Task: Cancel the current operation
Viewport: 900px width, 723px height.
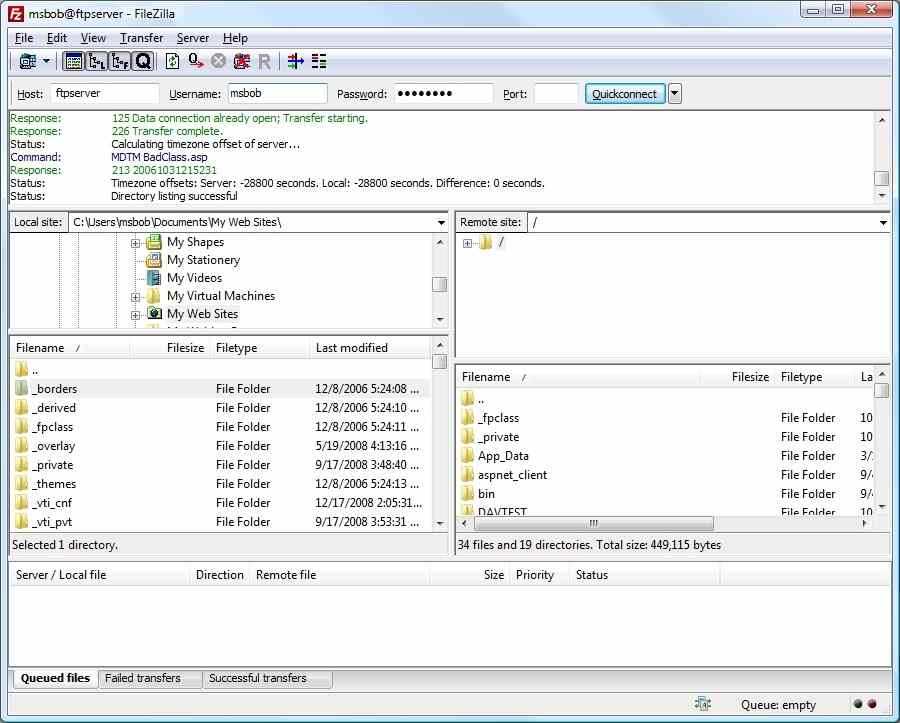Action: 218,61
